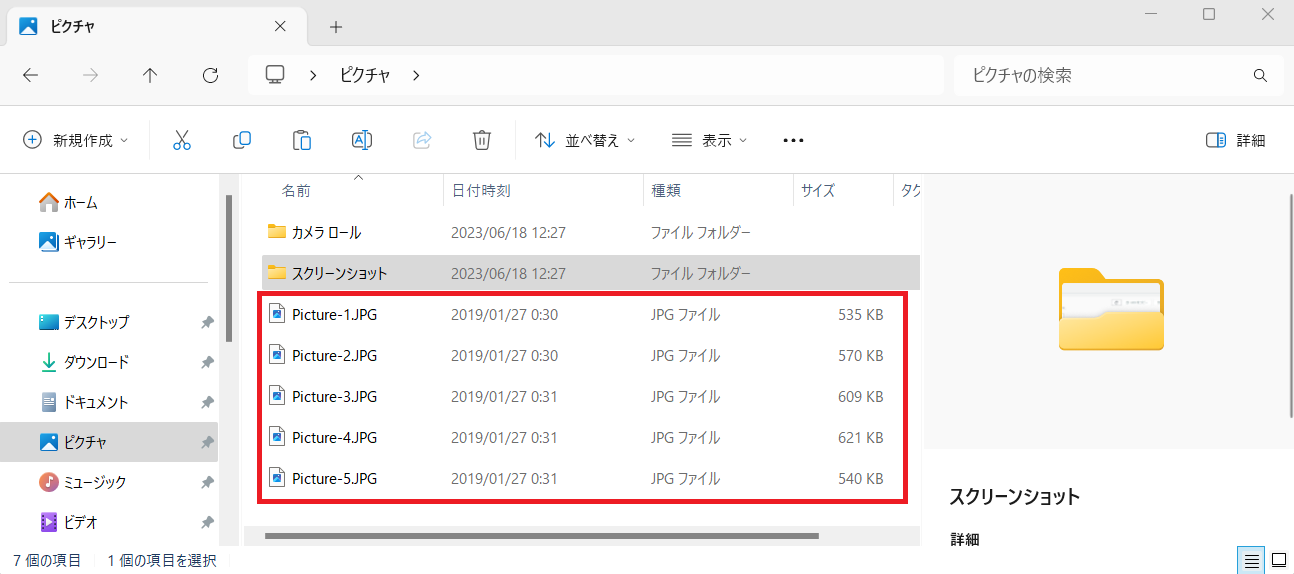Sort by the 日付時刻 column header
1294x574 pixels.
pyautogui.click(x=481, y=190)
